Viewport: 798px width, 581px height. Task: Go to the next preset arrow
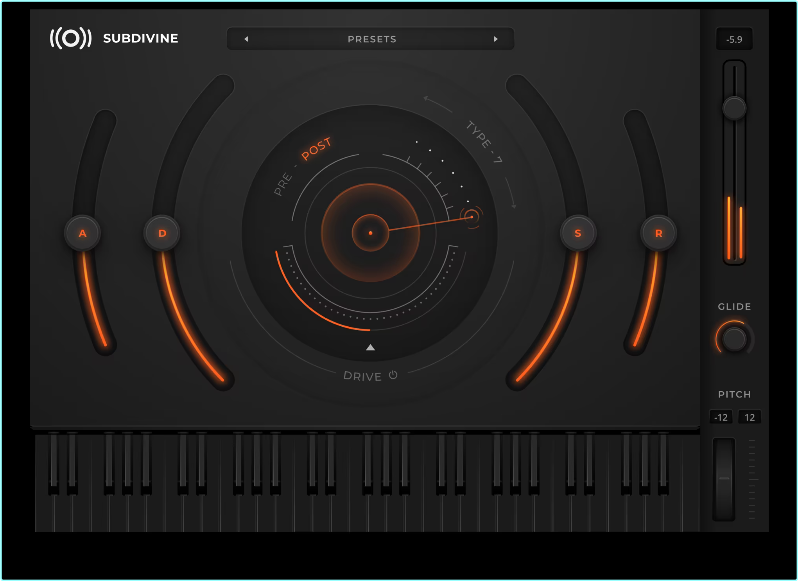coord(495,39)
